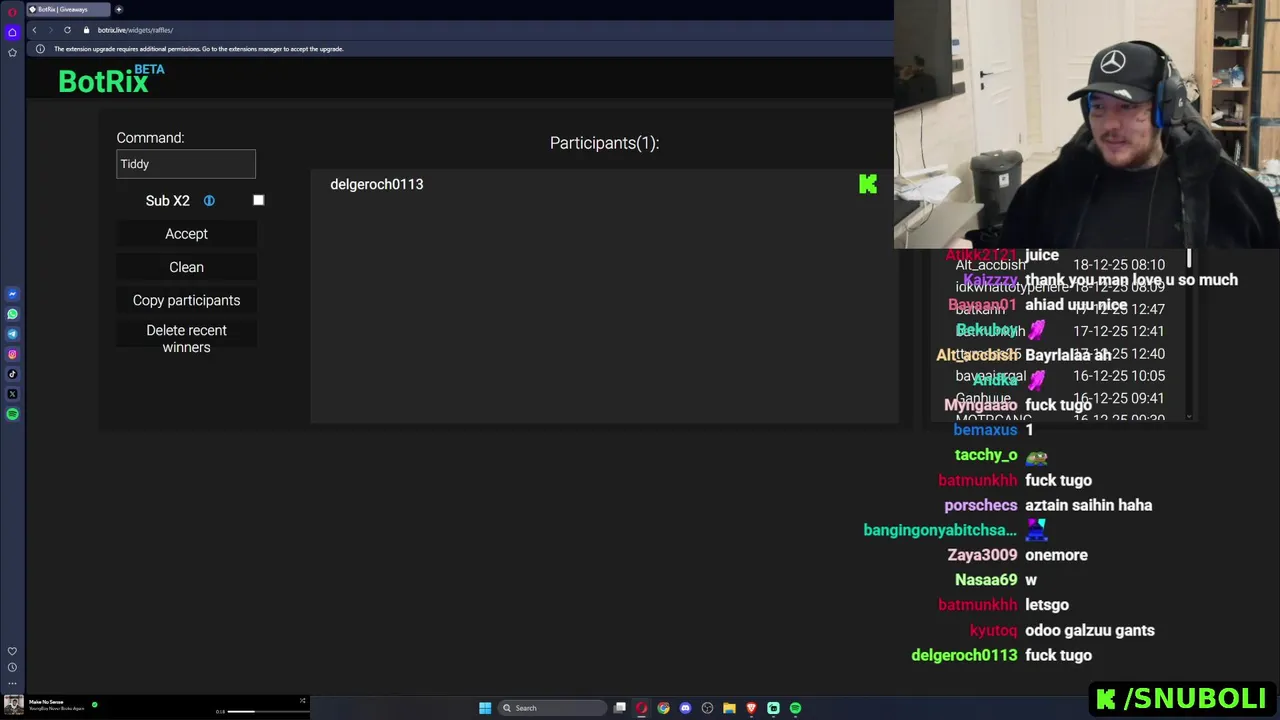Click chat message 'aztain saihin haha'
The height and width of the screenshot is (720, 1280).
point(1089,505)
